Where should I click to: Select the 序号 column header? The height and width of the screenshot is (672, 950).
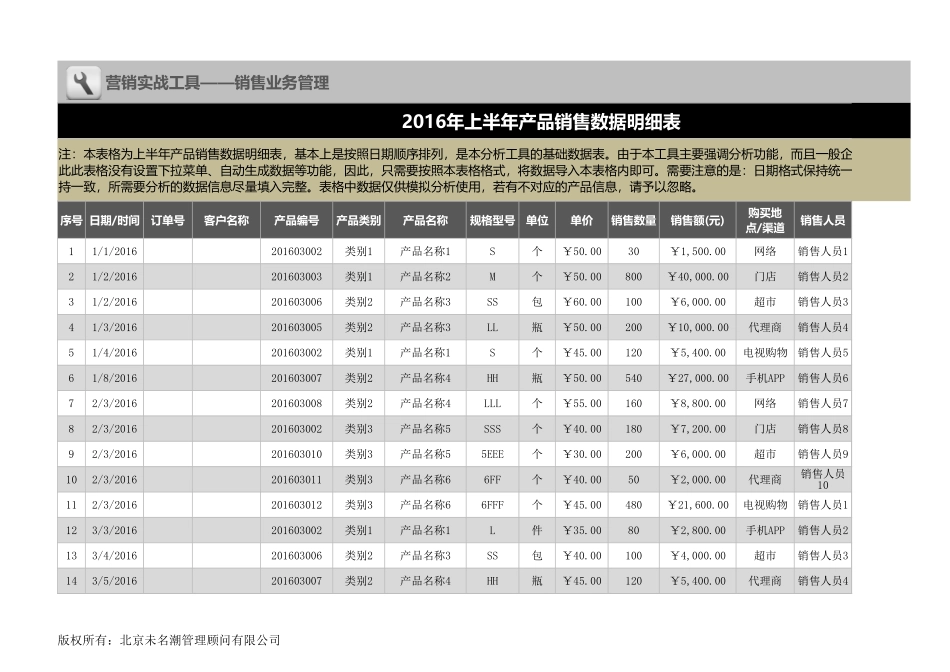[70, 221]
